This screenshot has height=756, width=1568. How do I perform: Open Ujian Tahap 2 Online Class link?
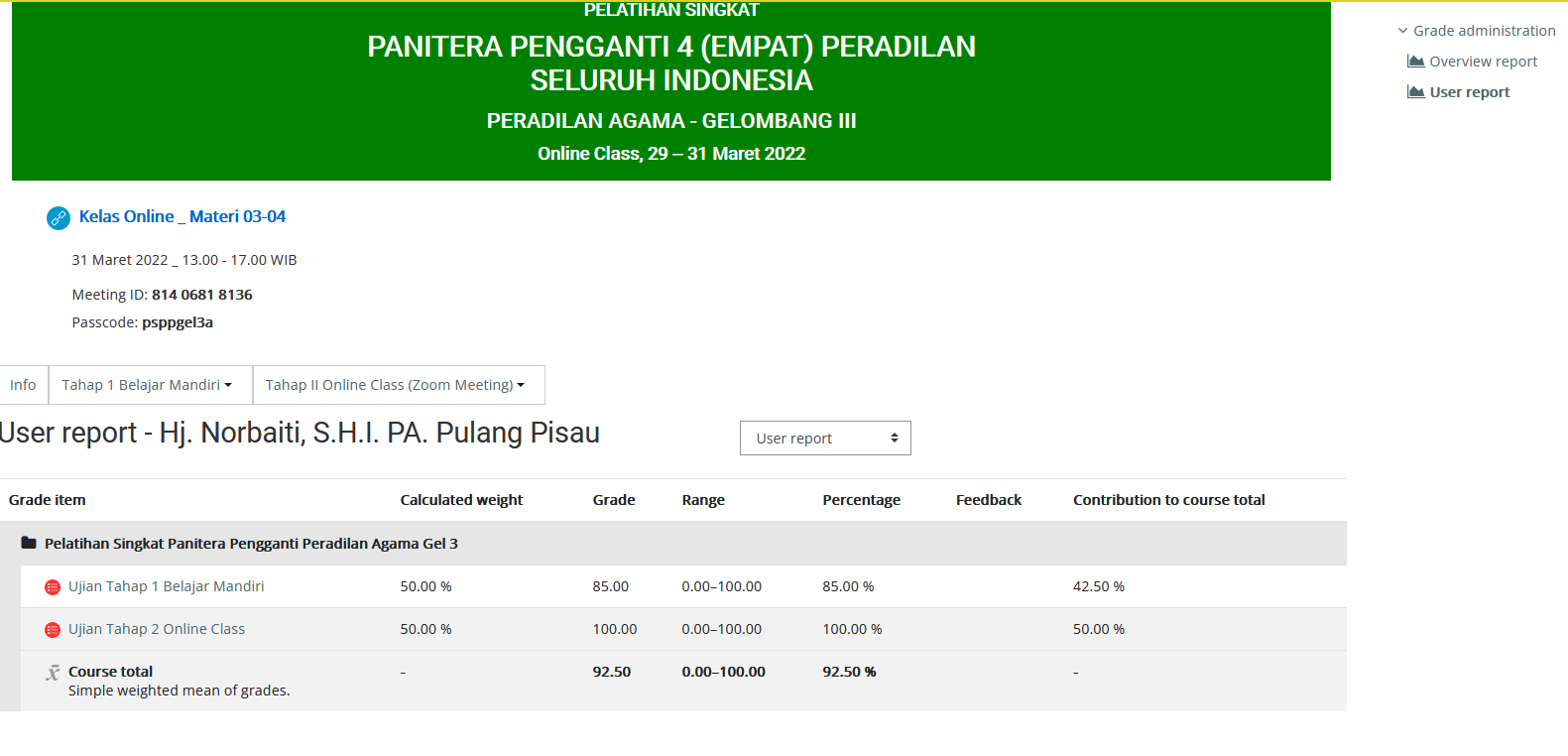pos(156,629)
